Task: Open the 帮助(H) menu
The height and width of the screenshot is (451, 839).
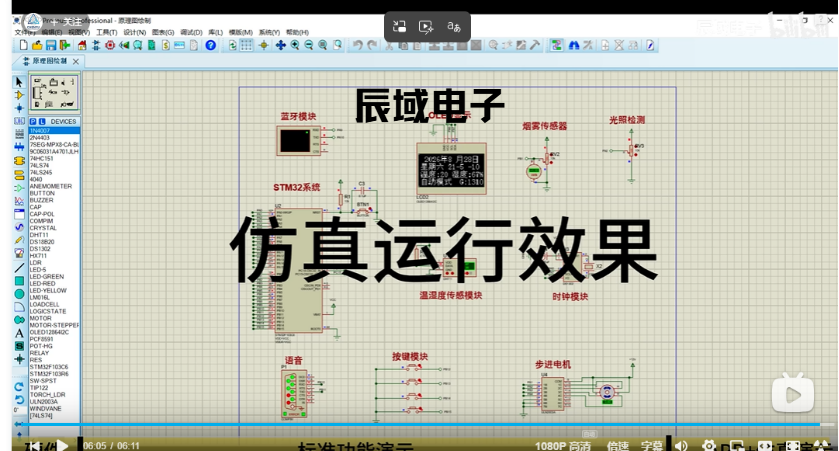Action: (x=298, y=32)
